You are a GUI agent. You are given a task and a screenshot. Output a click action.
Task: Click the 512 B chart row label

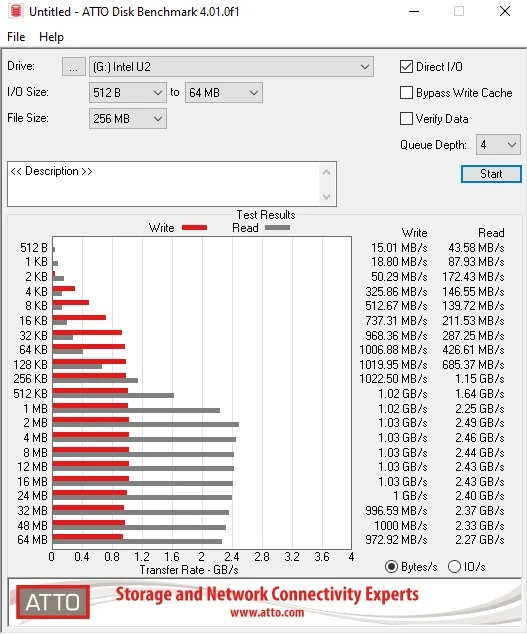[34, 247]
